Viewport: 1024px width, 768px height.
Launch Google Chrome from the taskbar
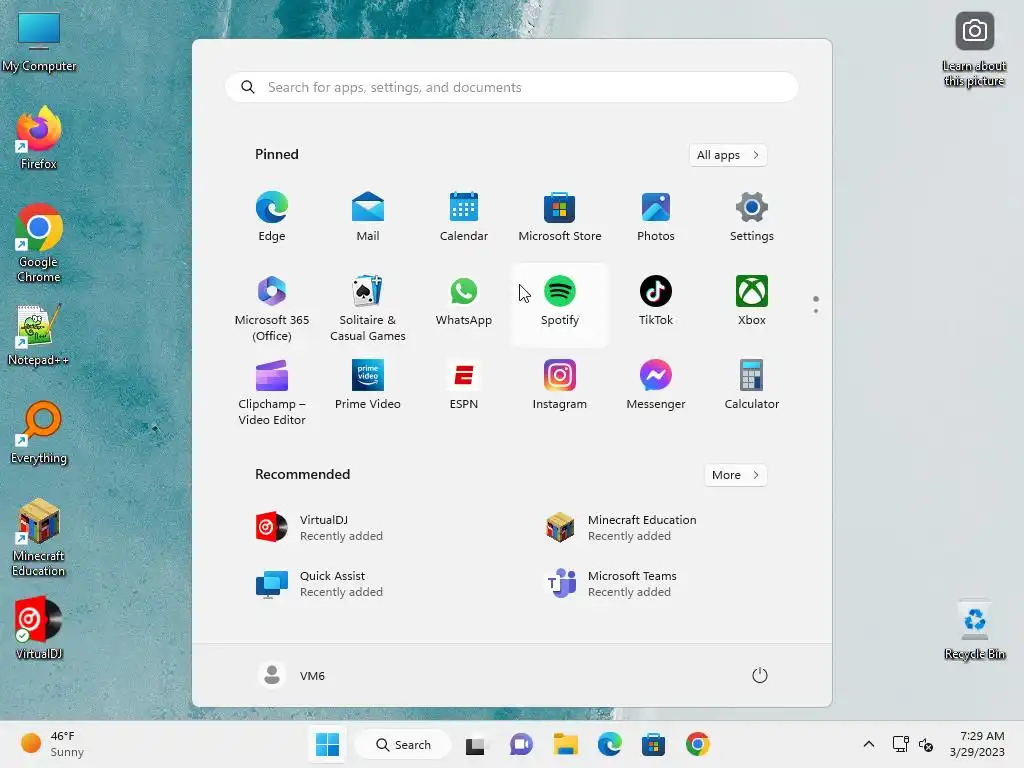pyautogui.click(x=697, y=744)
